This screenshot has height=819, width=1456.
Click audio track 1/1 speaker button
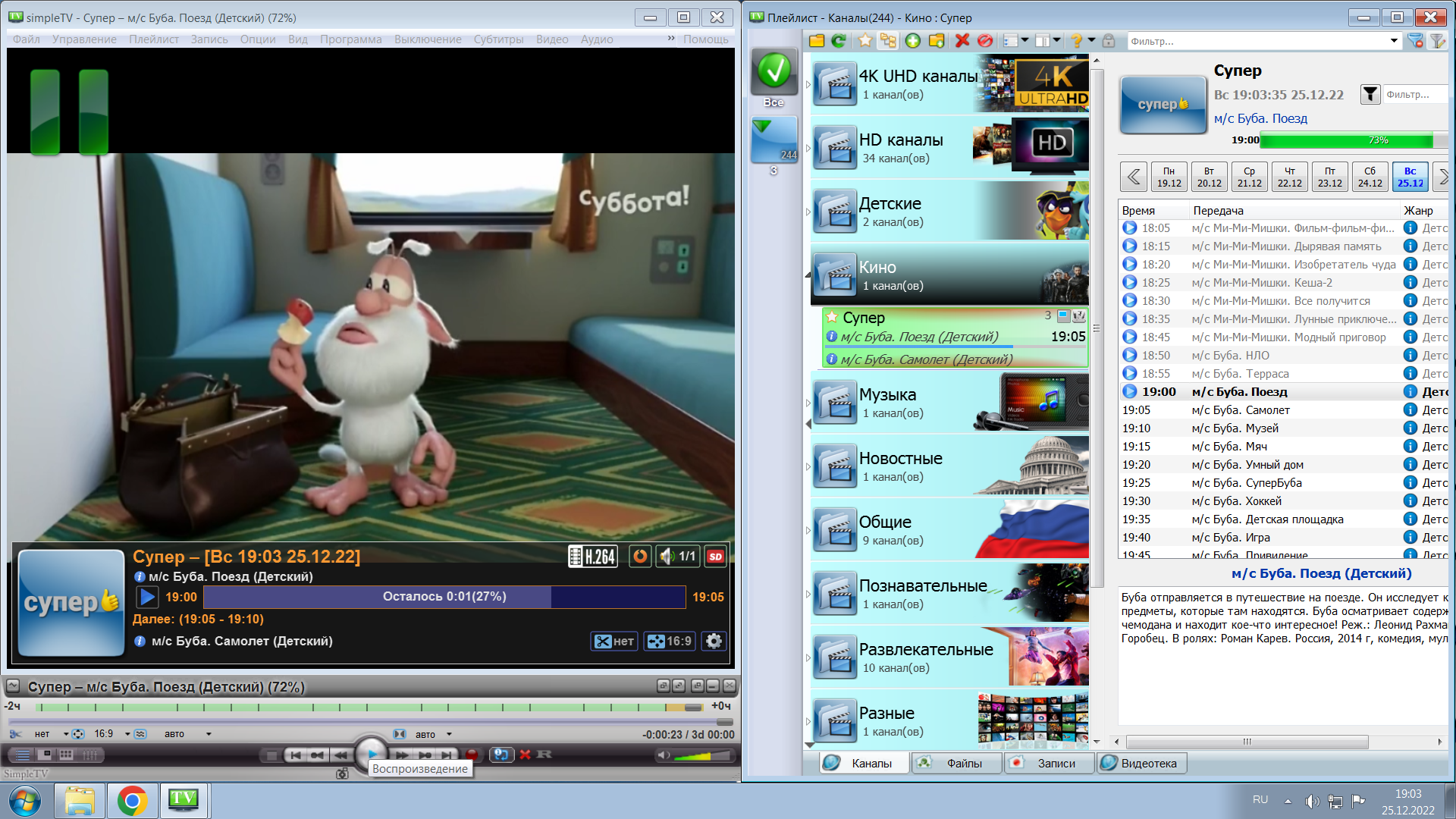pos(678,557)
